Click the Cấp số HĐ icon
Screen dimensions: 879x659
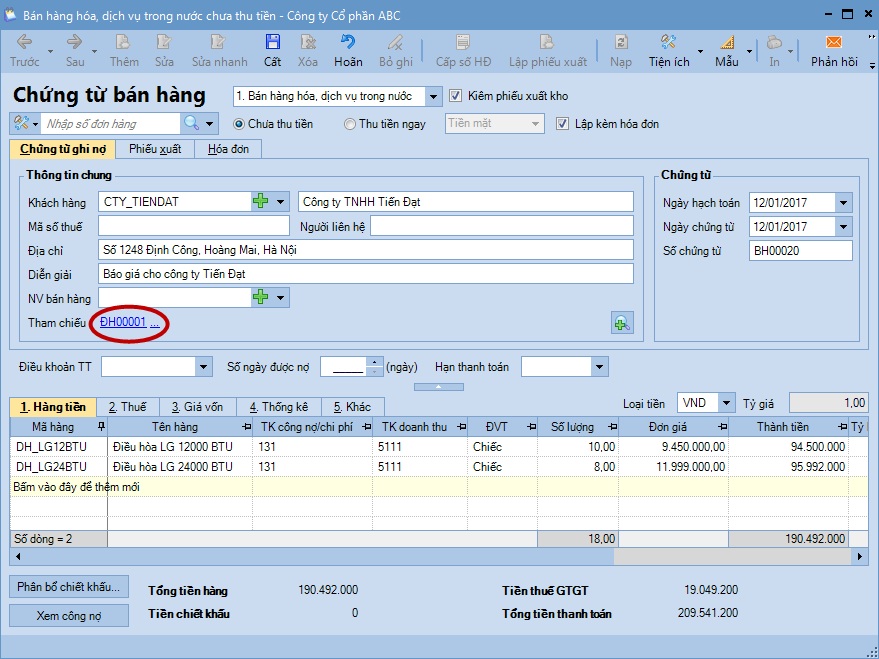pos(463,43)
